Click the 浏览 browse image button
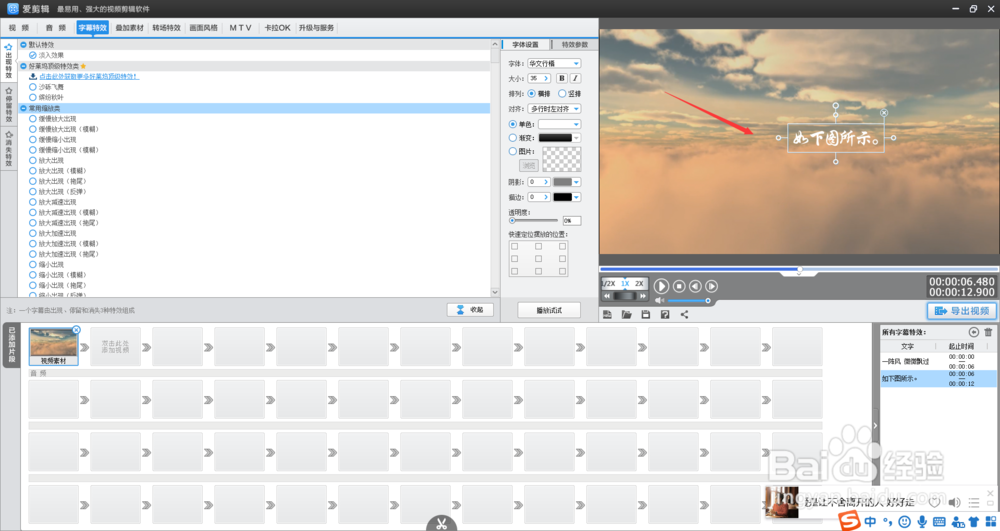This screenshot has width=1000, height=531. coord(529,166)
